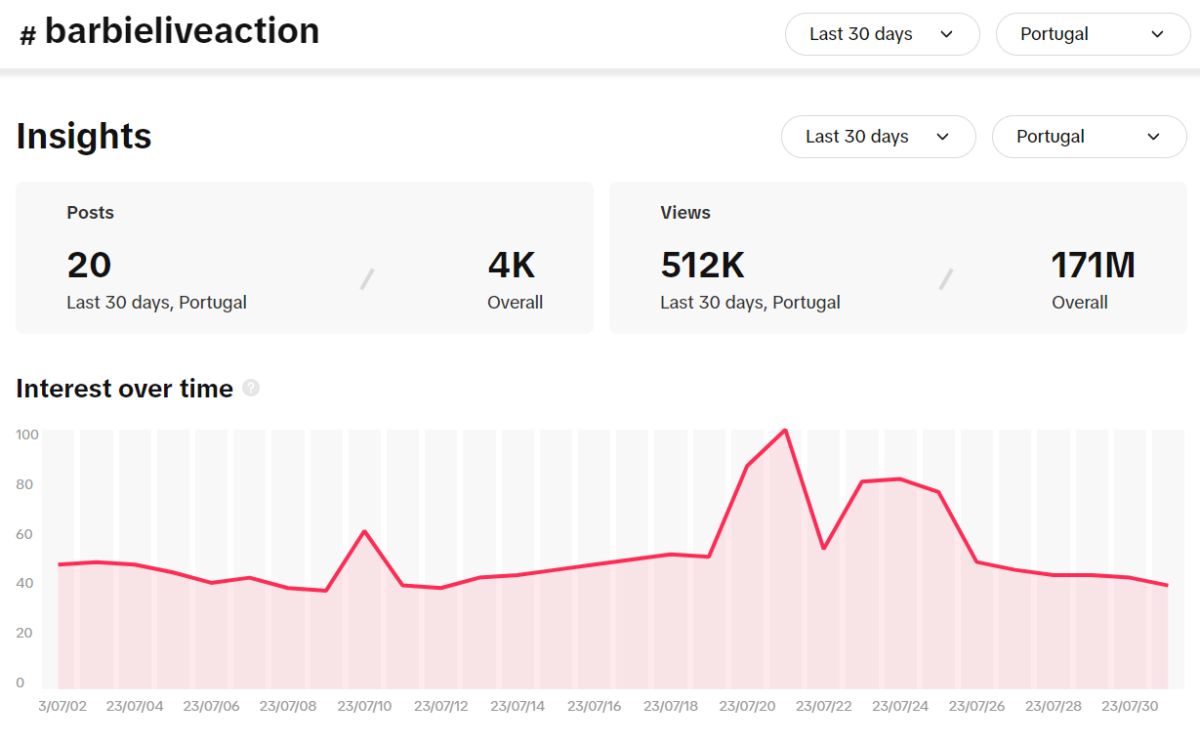This screenshot has width=1200, height=745.
Task: Click the barbieliveaction hashtag title
Action: (182, 32)
